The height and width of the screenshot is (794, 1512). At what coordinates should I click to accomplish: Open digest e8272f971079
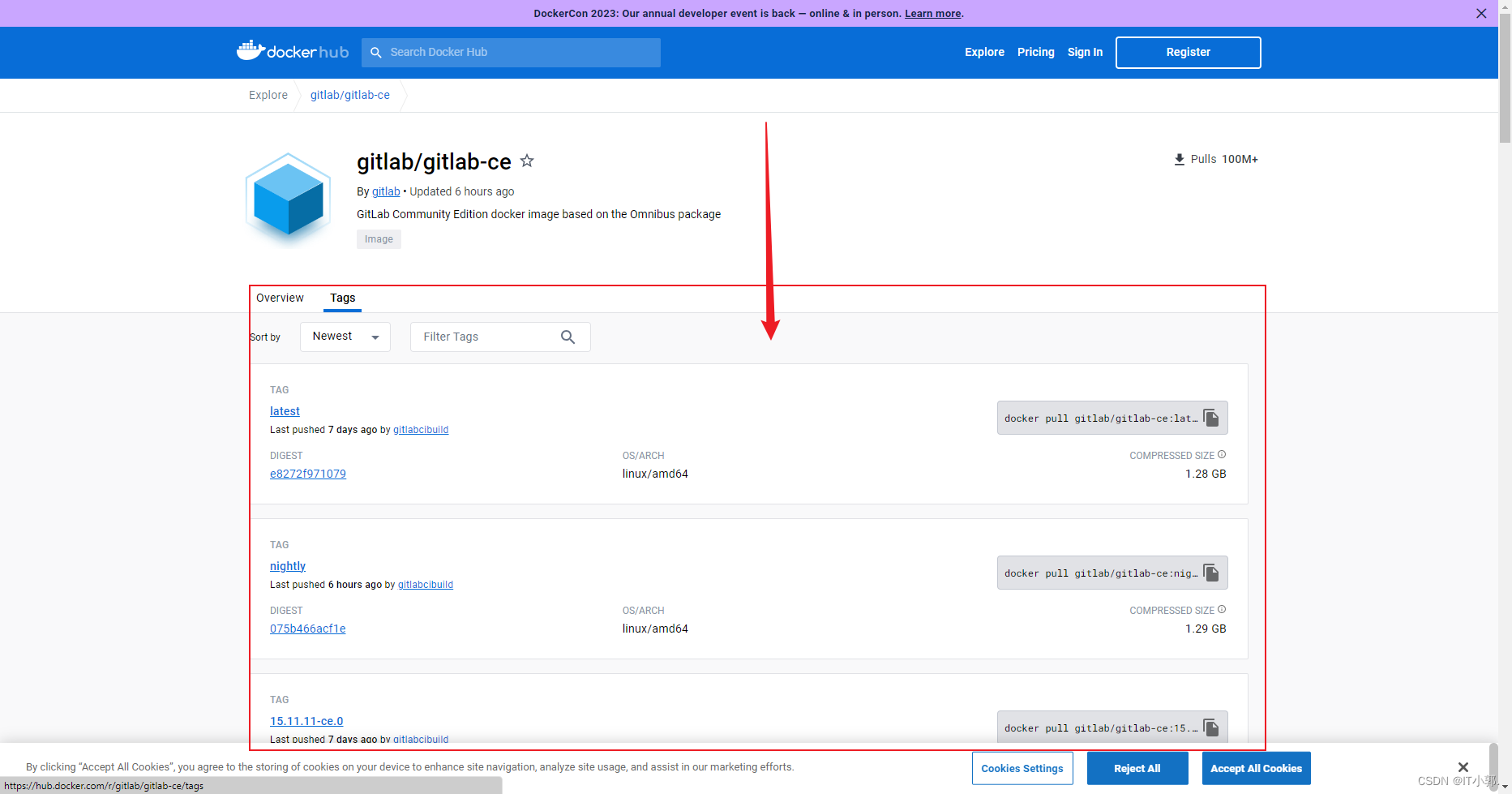coord(308,474)
